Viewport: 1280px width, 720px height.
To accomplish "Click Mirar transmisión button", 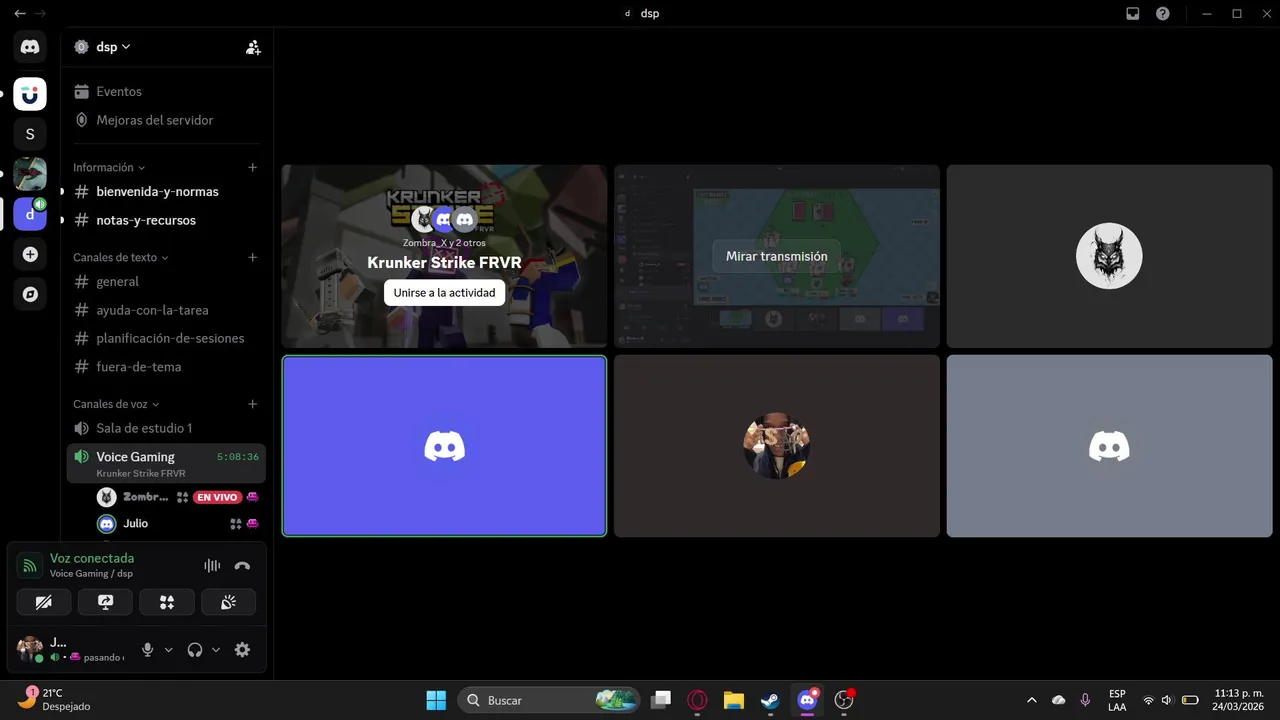I will 777,256.
